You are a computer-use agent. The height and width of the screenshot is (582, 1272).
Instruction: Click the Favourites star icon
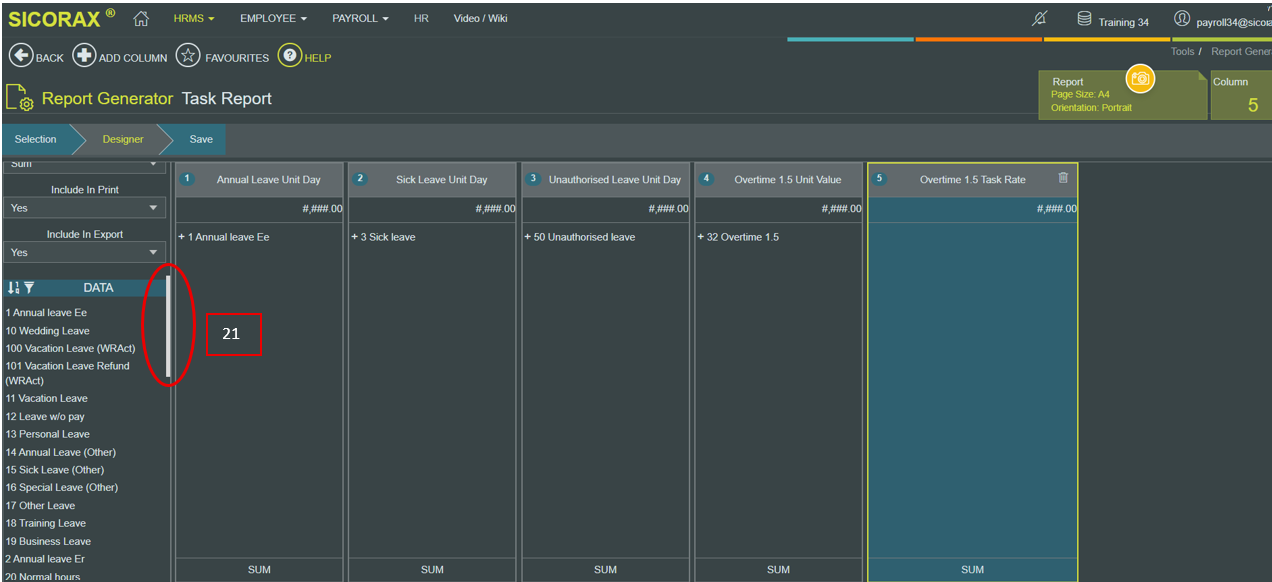188,56
